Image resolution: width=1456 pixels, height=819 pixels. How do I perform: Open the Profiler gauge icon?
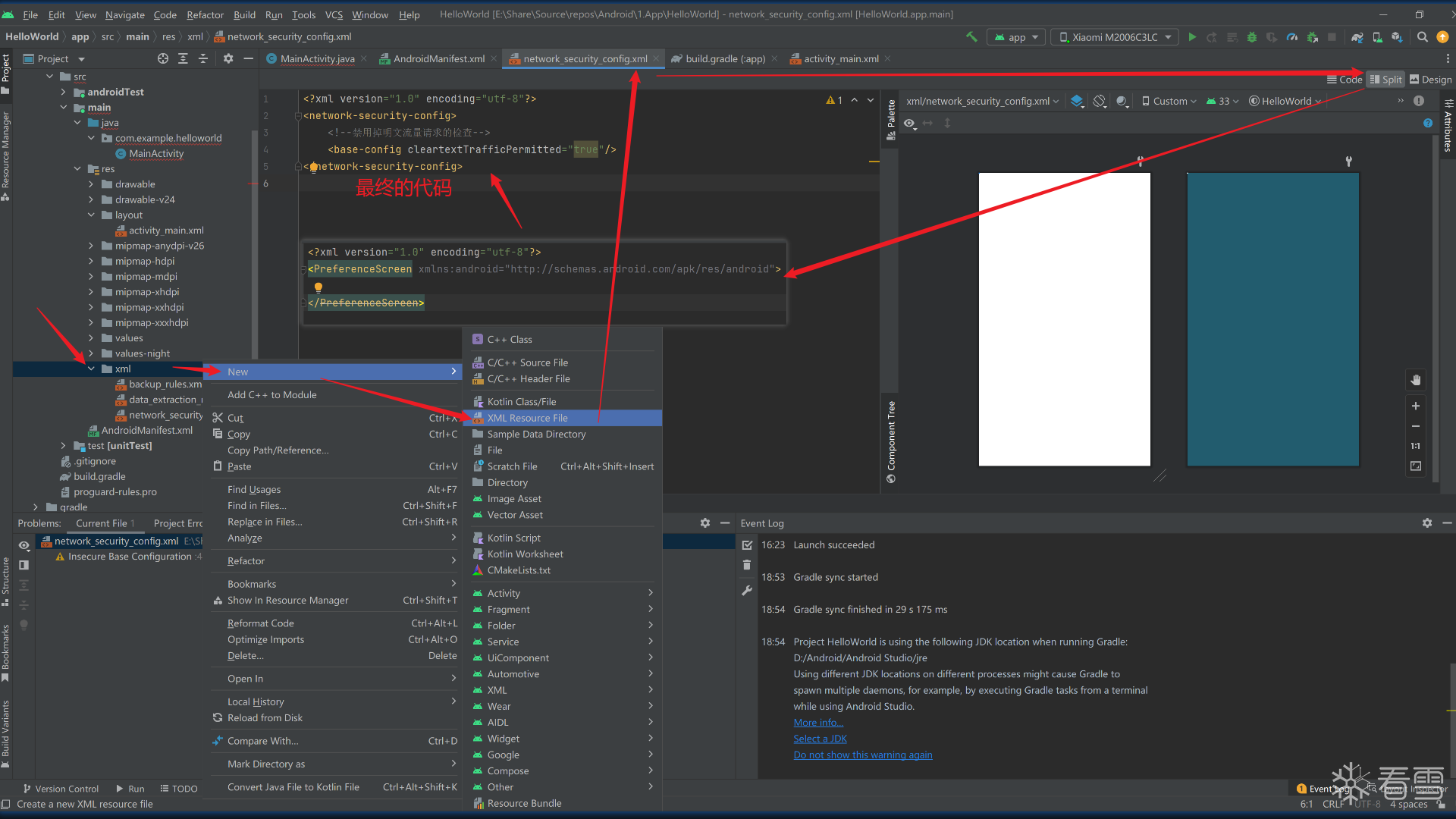[x=1292, y=36]
